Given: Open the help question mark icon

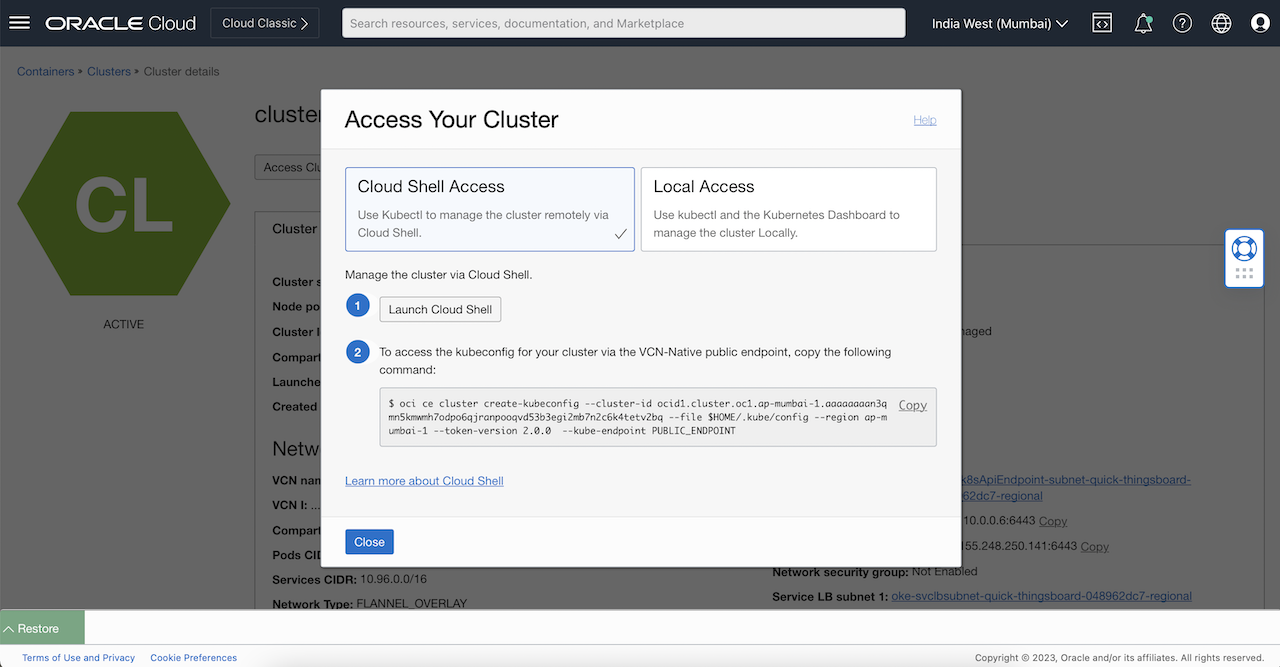Looking at the screenshot, I should coord(1182,23).
